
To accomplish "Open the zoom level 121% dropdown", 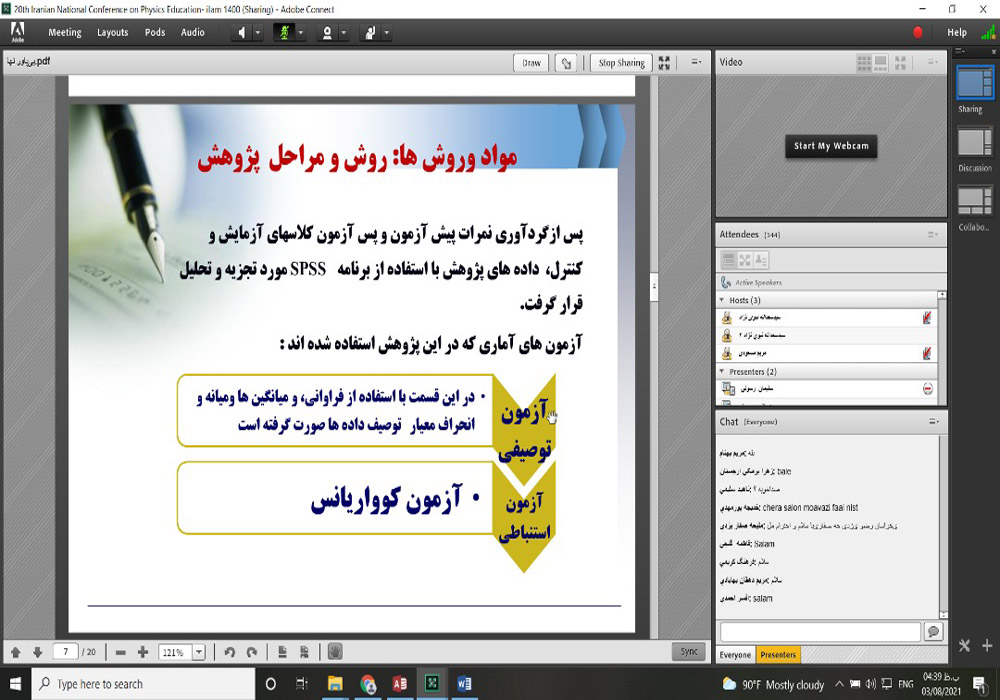I will (x=196, y=651).
